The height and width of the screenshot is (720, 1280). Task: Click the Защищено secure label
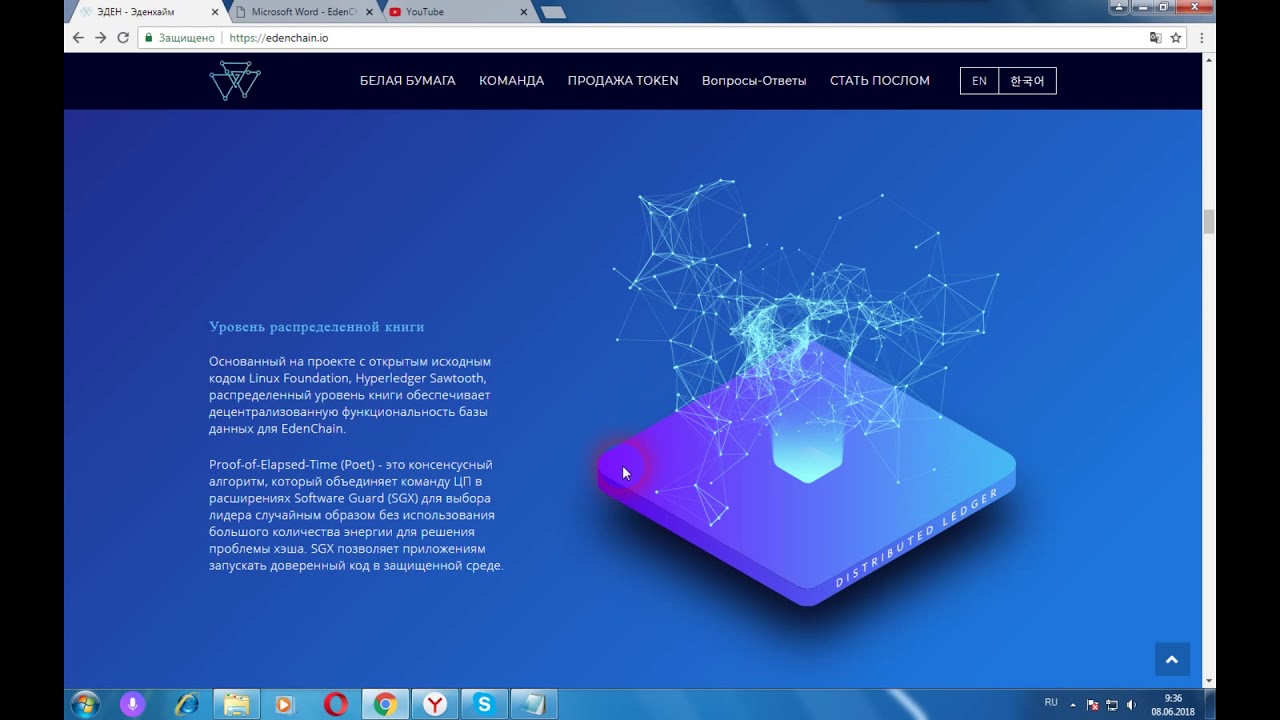coord(187,38)
